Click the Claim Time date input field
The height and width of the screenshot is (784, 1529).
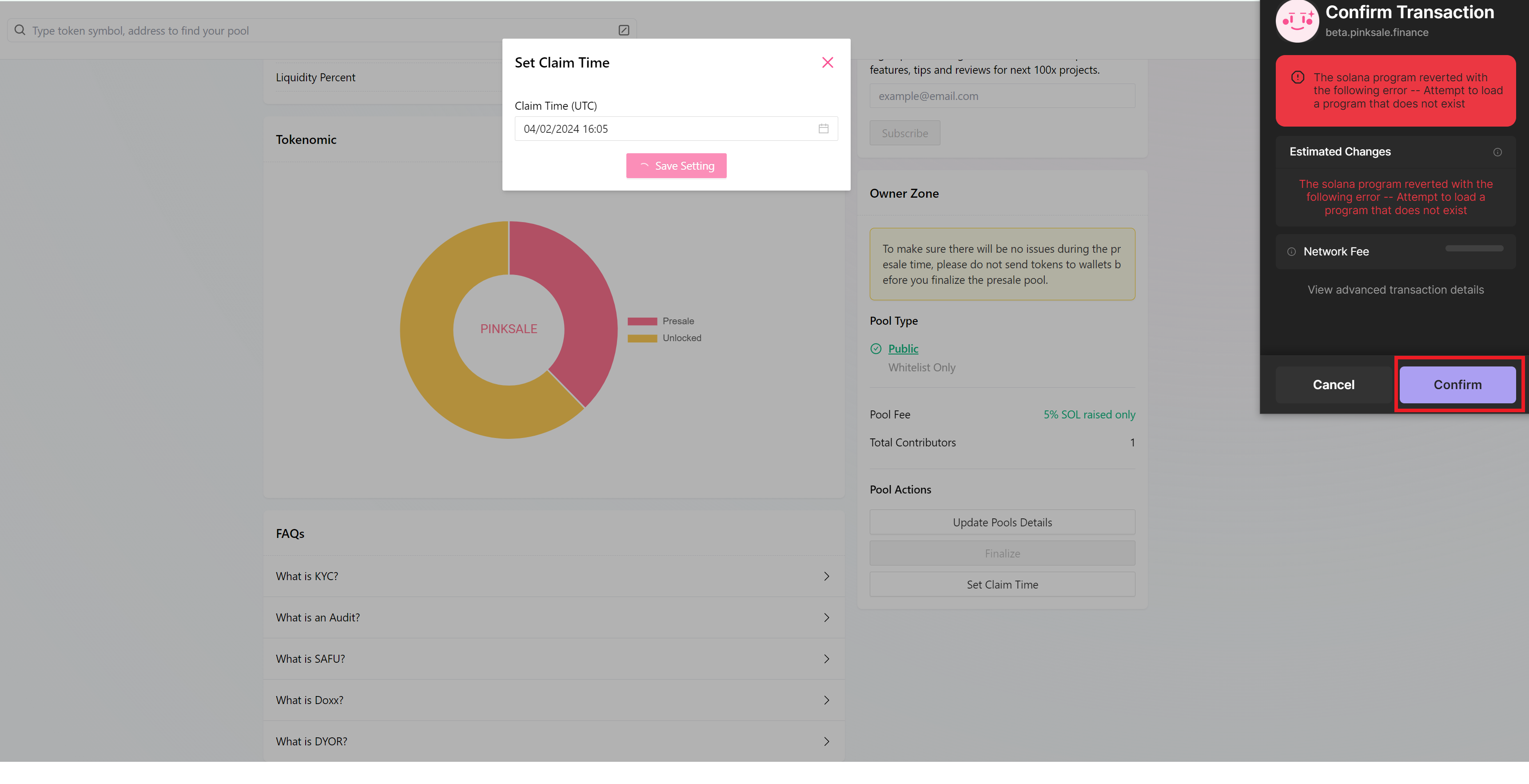(676, 129)
